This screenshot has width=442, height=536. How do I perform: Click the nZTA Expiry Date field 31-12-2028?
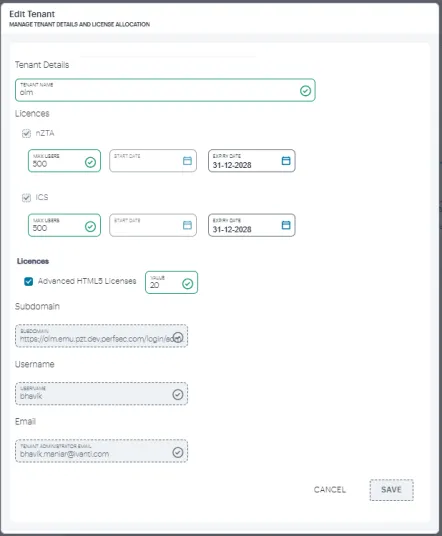coord(252,161)
